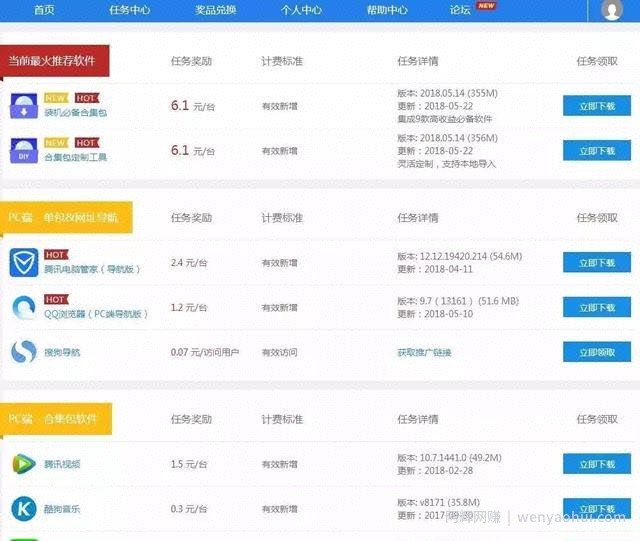640x541 pixels.
Task: Click the user avatar icon
Action: pyautogui.click(x=612, y=9)
